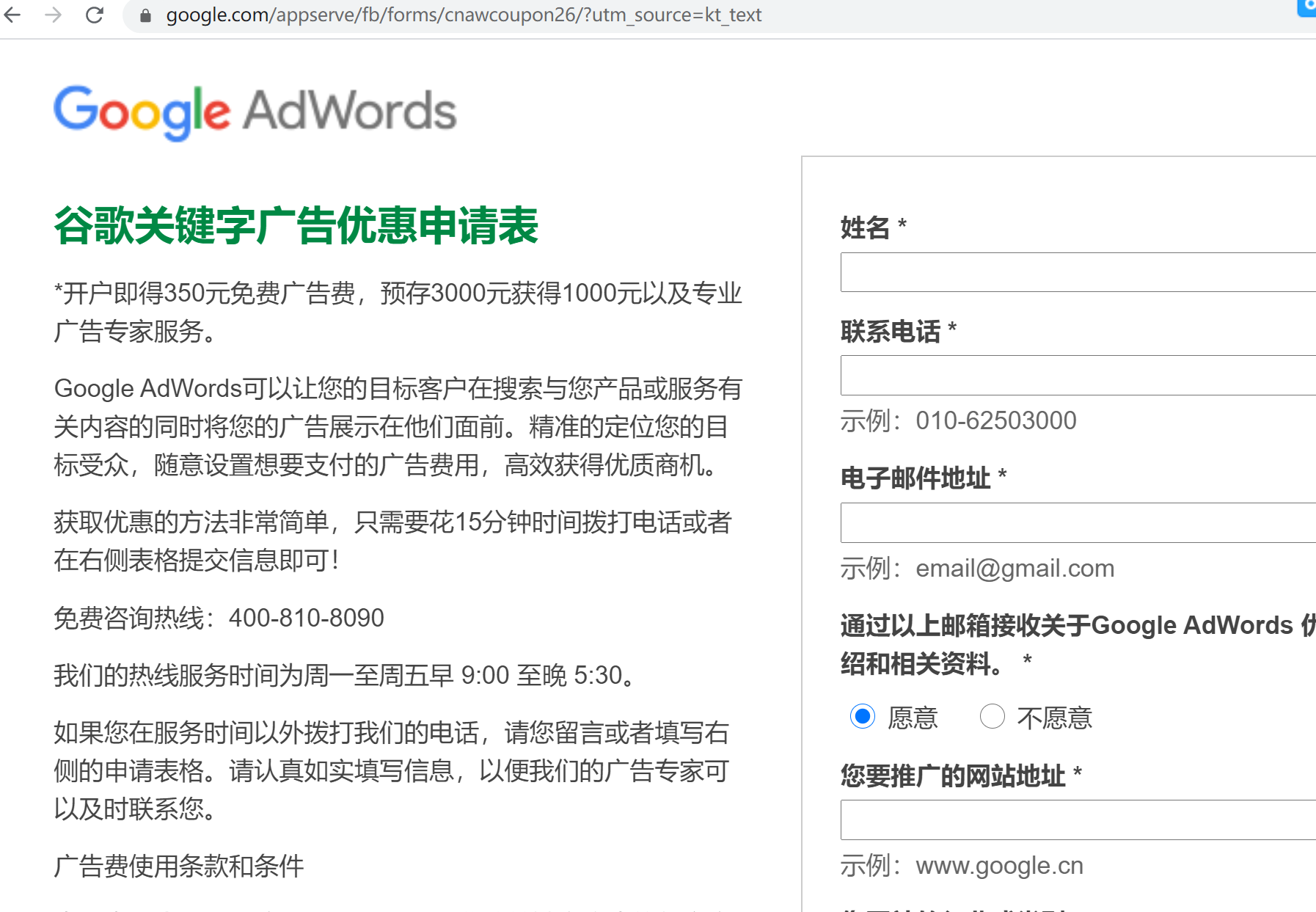This screenshot has width=1316, height=912.
Task: Click the URL in the address bar
Action: (464, 15)
